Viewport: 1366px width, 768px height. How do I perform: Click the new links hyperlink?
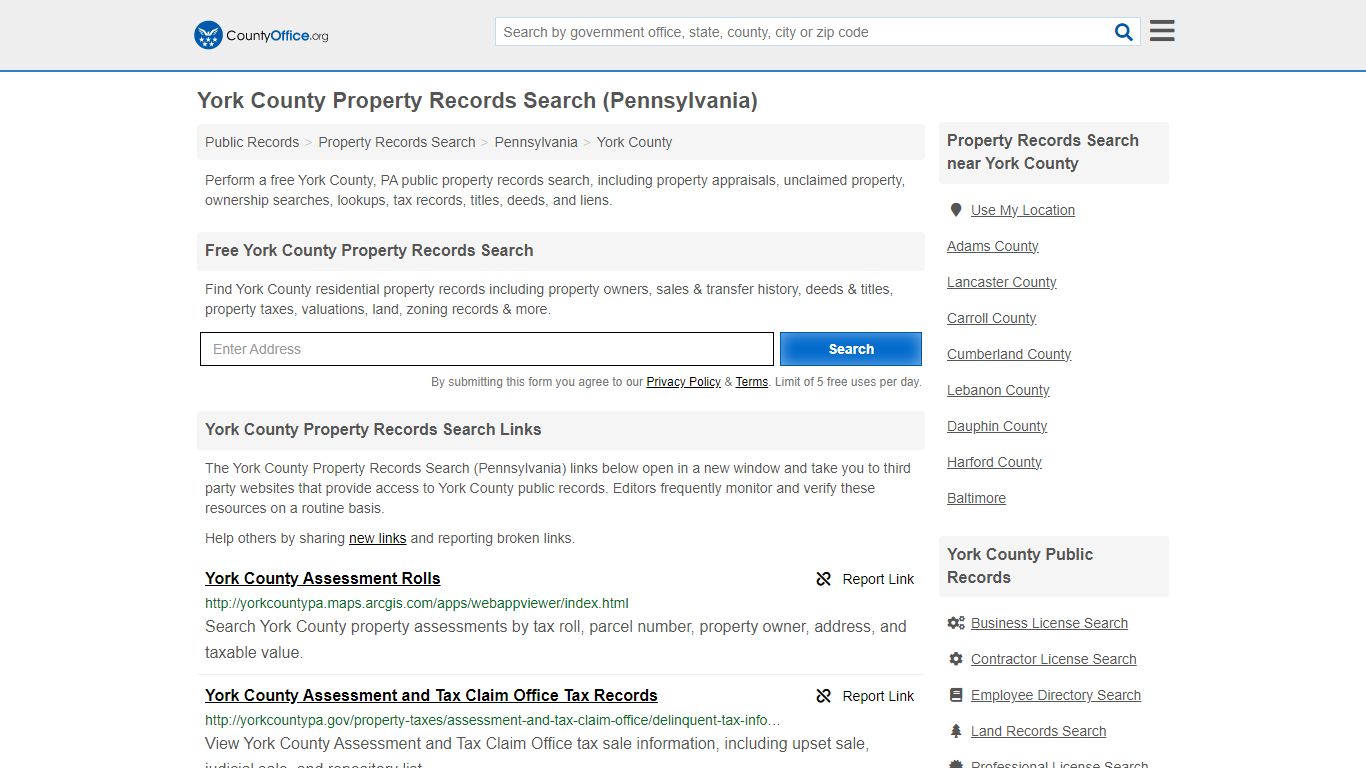point(377,538)
